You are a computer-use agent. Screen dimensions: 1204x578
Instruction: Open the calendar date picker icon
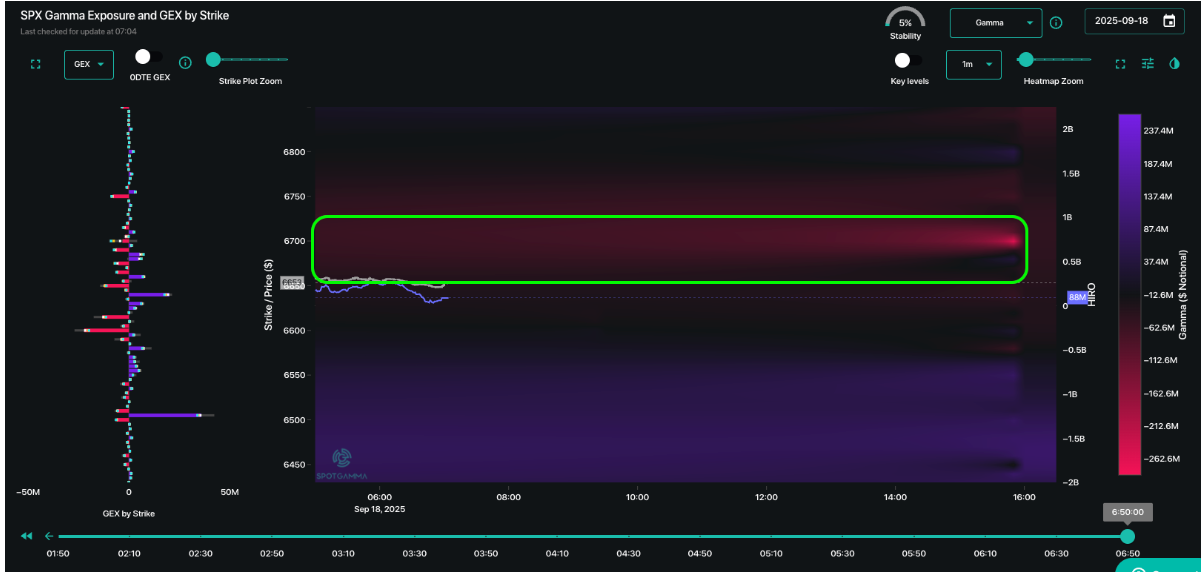click(x=1169, y=21)
